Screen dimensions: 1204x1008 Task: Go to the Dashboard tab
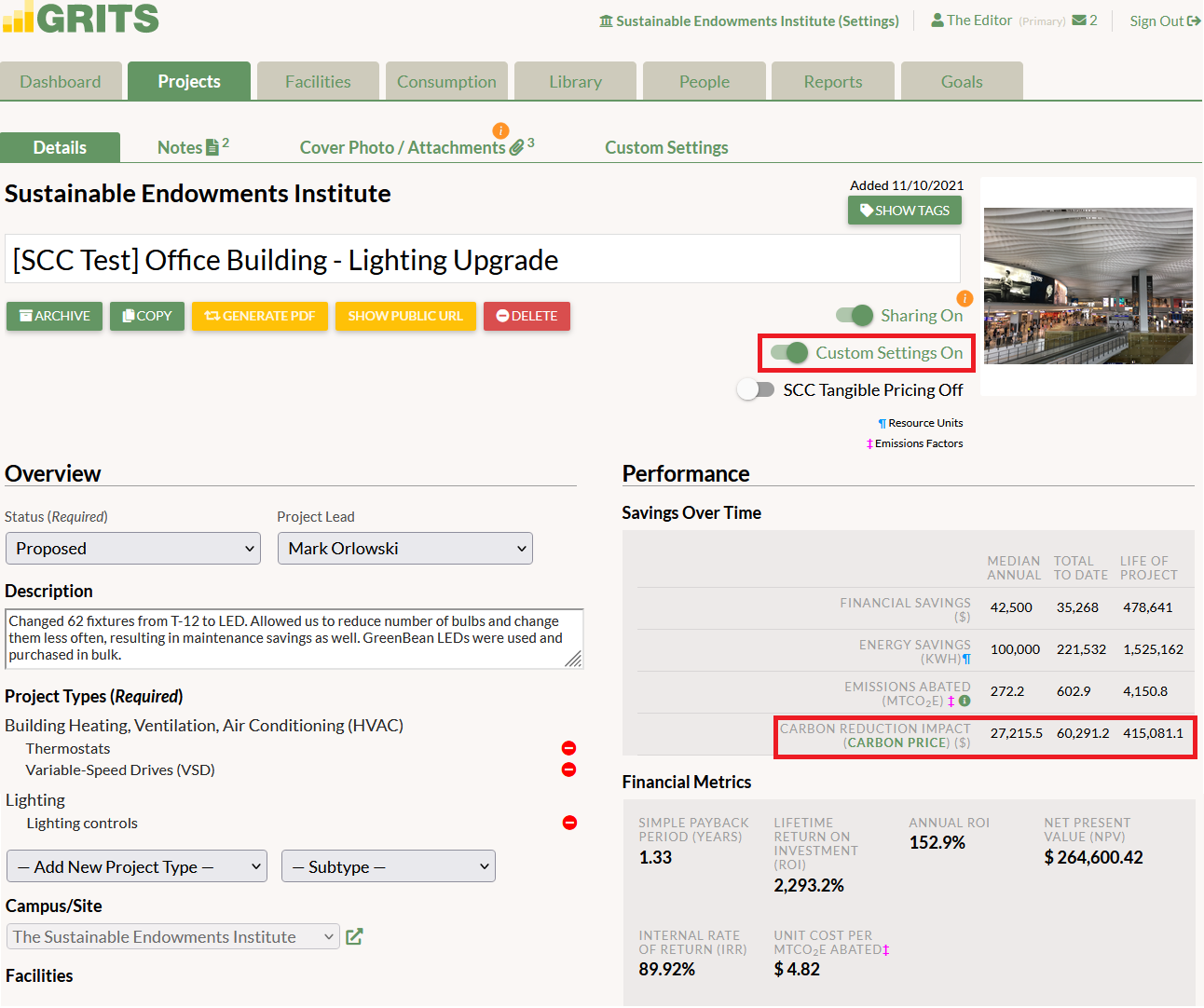tap(61, 81)
